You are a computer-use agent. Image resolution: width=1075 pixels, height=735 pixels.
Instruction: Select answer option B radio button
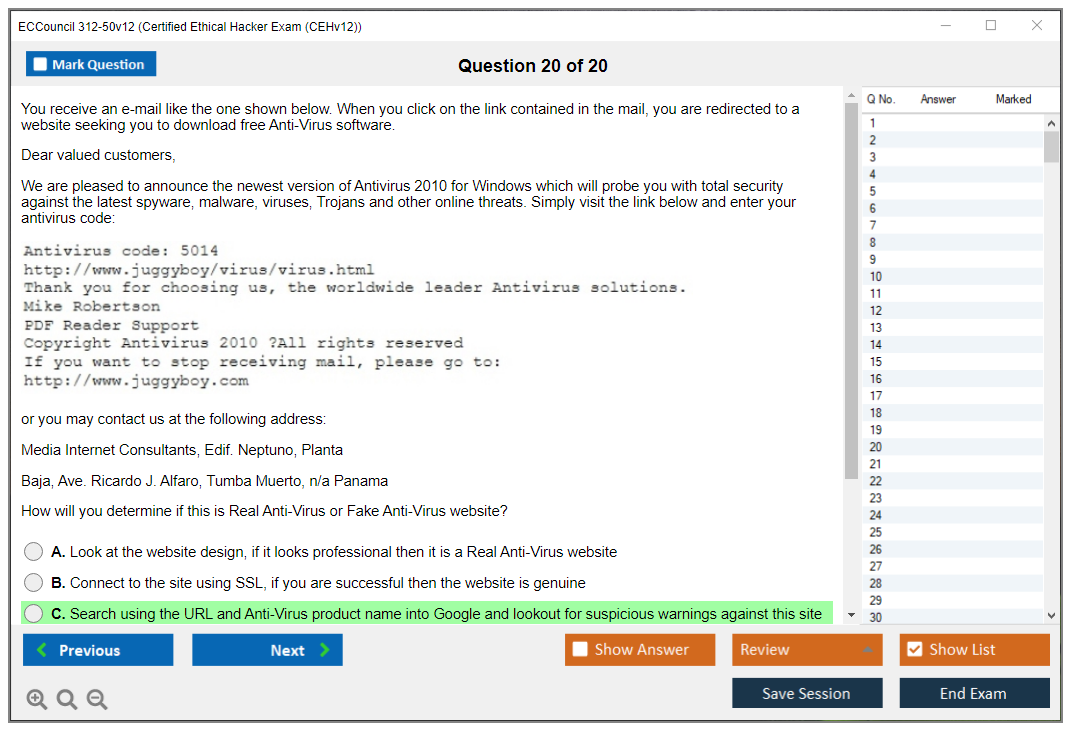(x=34, y=583)
